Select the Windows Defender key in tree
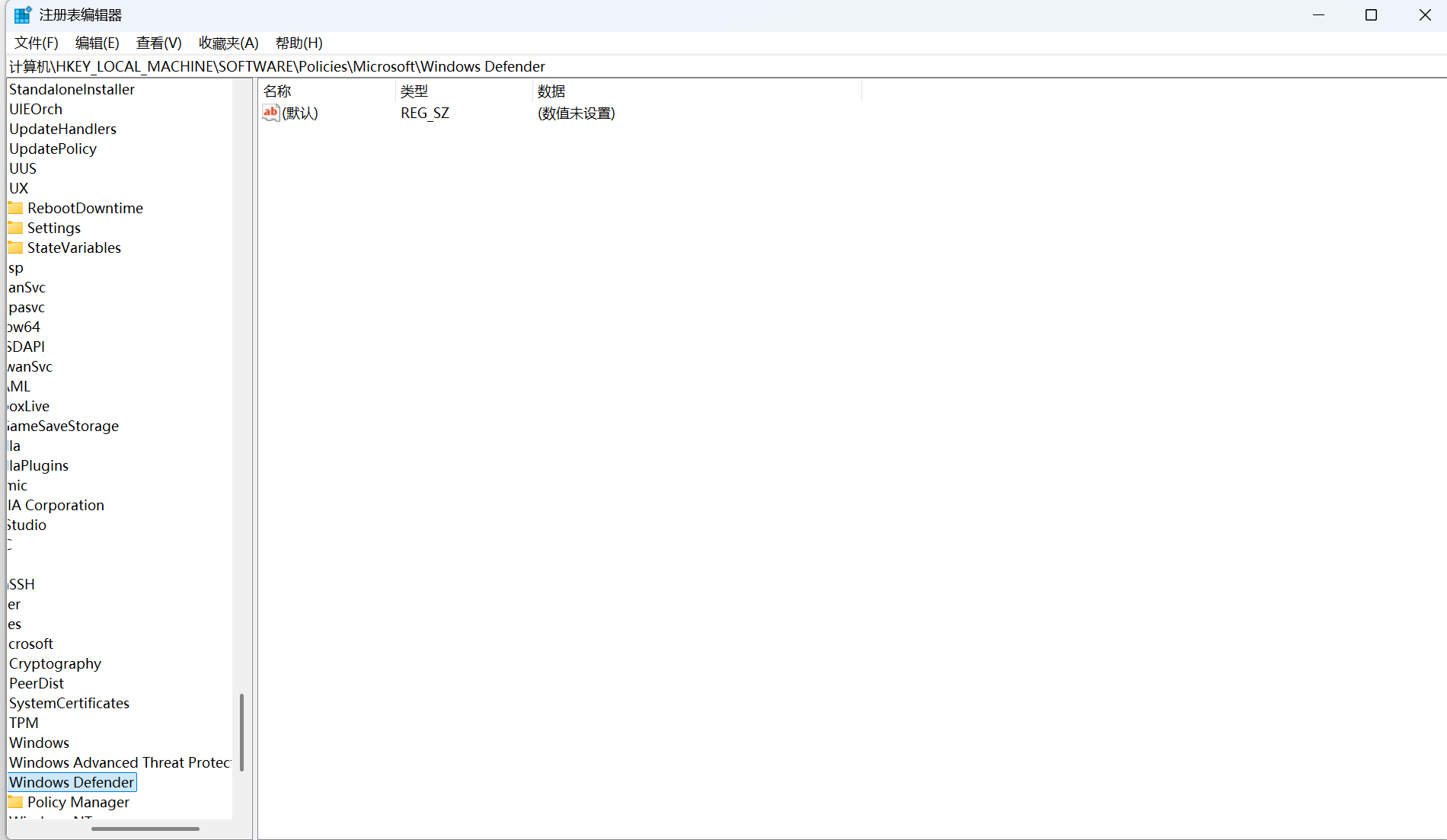Image resolution: width=1447 pixels, height=840 pixels. click(x=72, y=782)
